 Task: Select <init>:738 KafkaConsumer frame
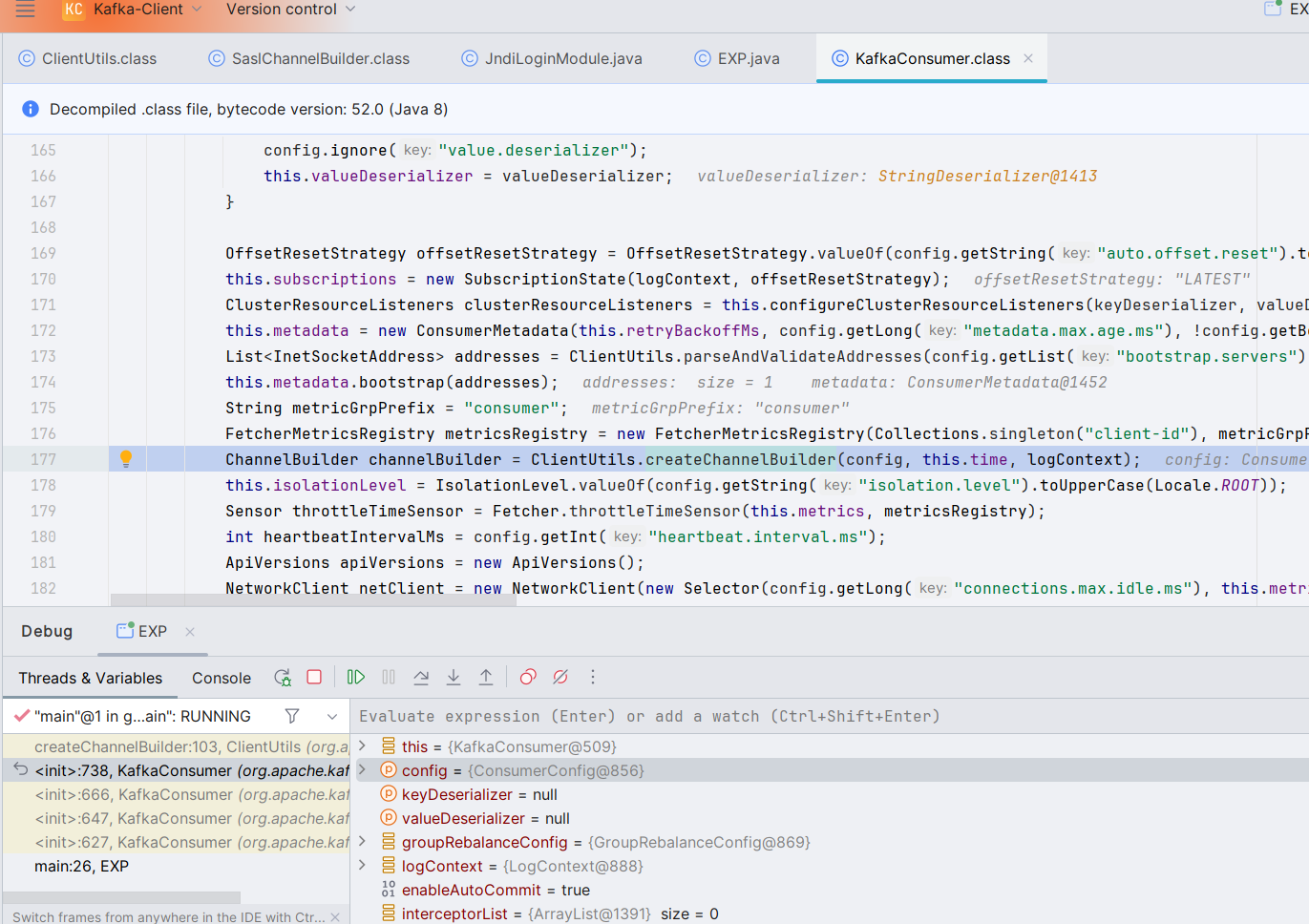coord(177,770)
